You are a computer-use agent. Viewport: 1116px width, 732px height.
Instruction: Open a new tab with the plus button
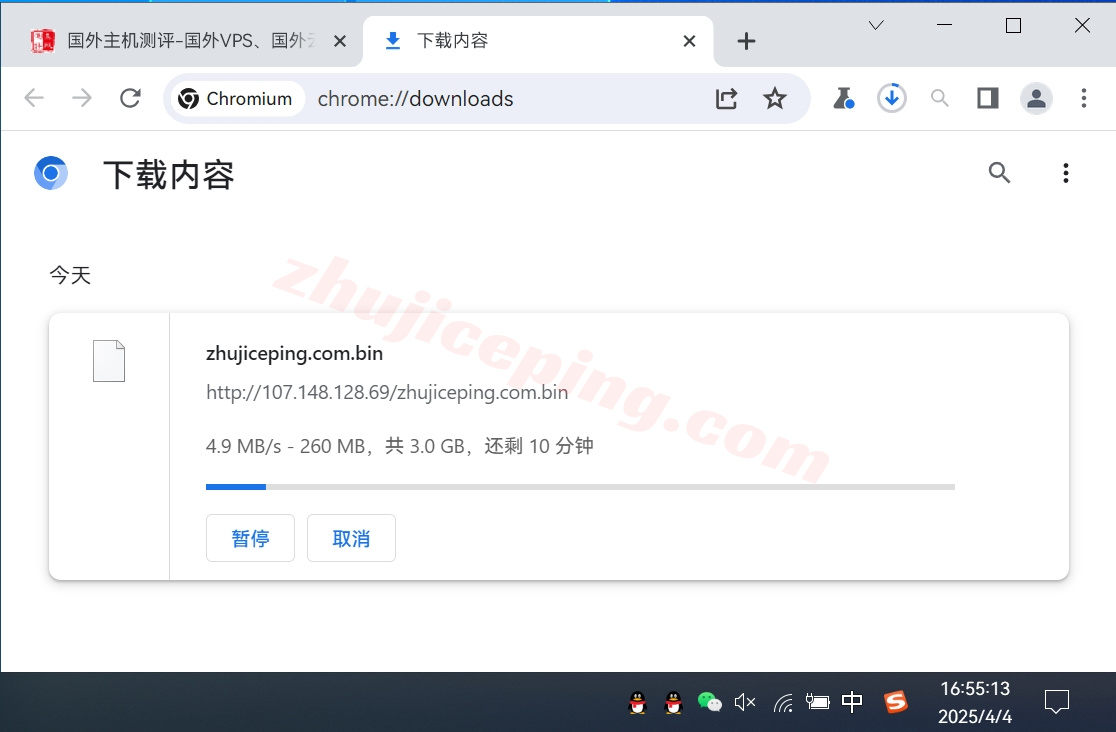point(746,41)
